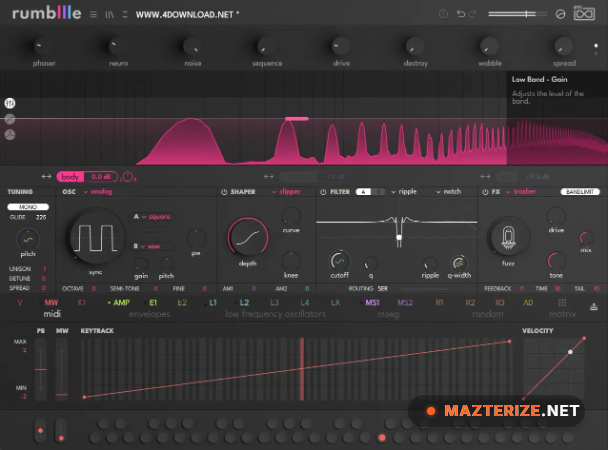Open the filter notch mode dropdown
The height and width of the screenshot is (450, 608).
(449, 191)
